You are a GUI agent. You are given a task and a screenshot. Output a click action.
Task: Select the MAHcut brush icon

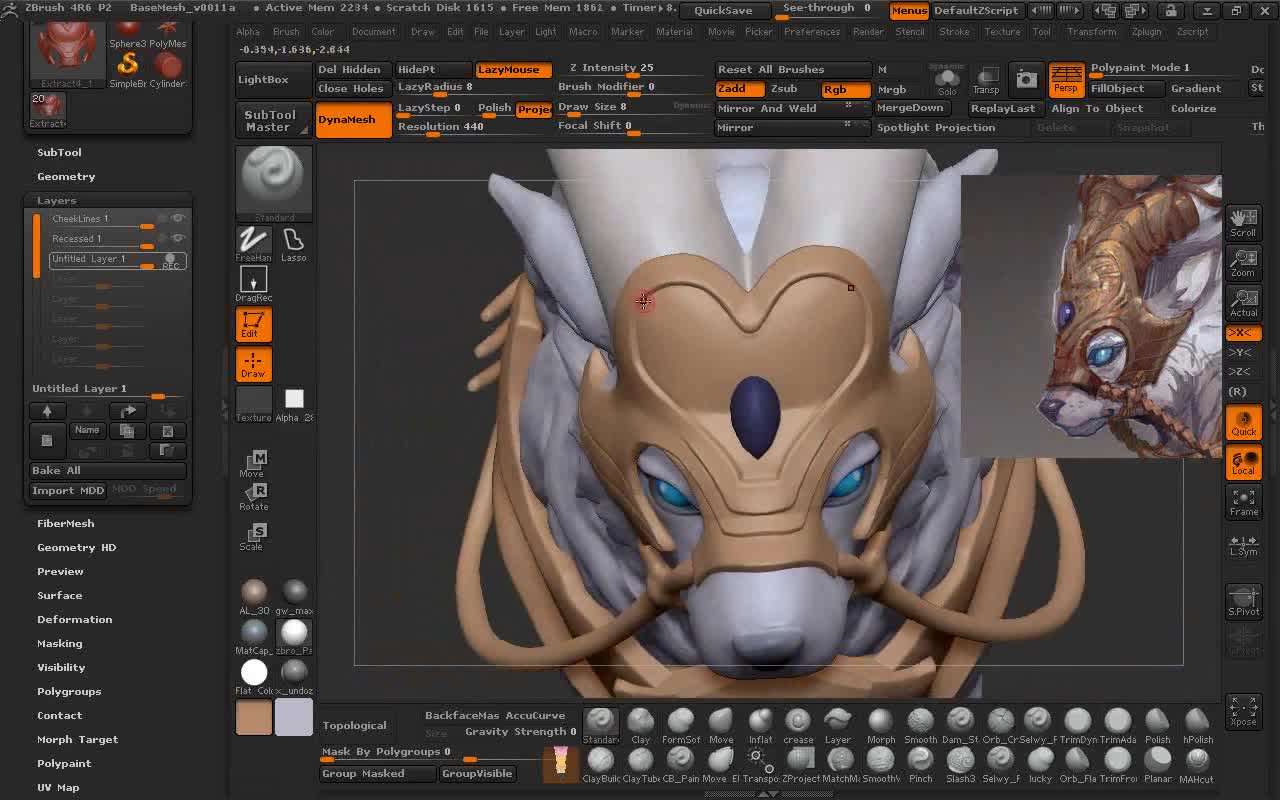1197,764
